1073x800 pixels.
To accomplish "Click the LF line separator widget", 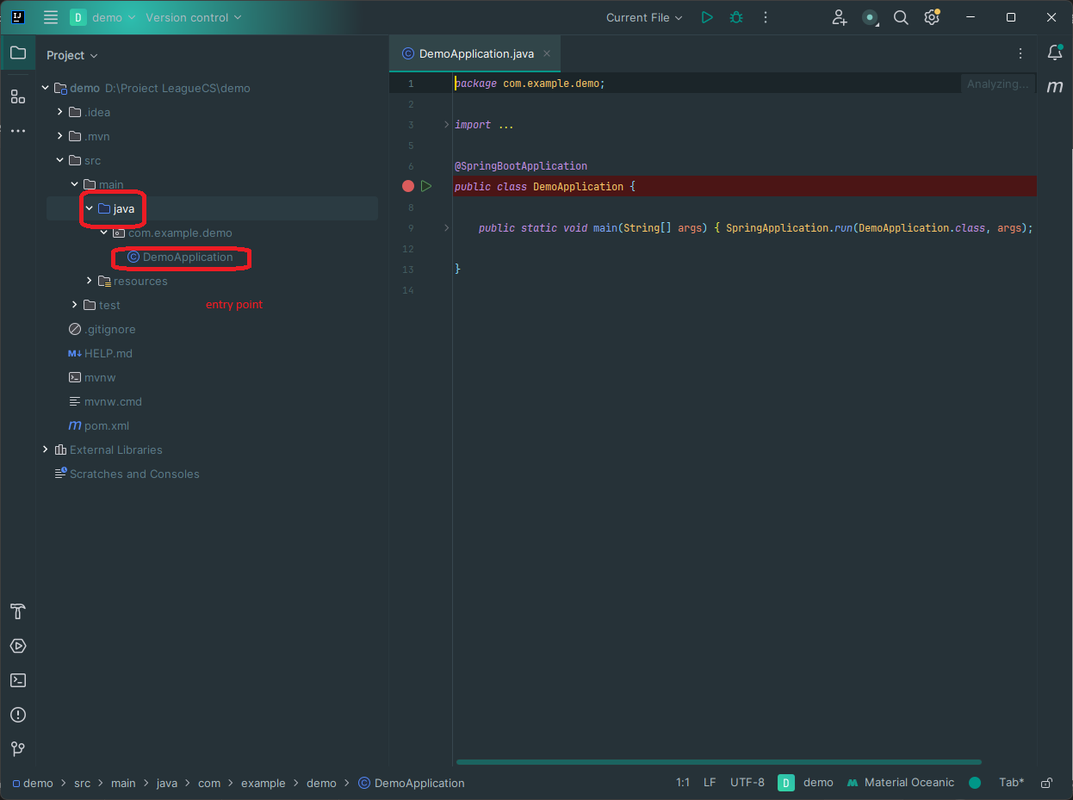I will (x=710, y=782).
